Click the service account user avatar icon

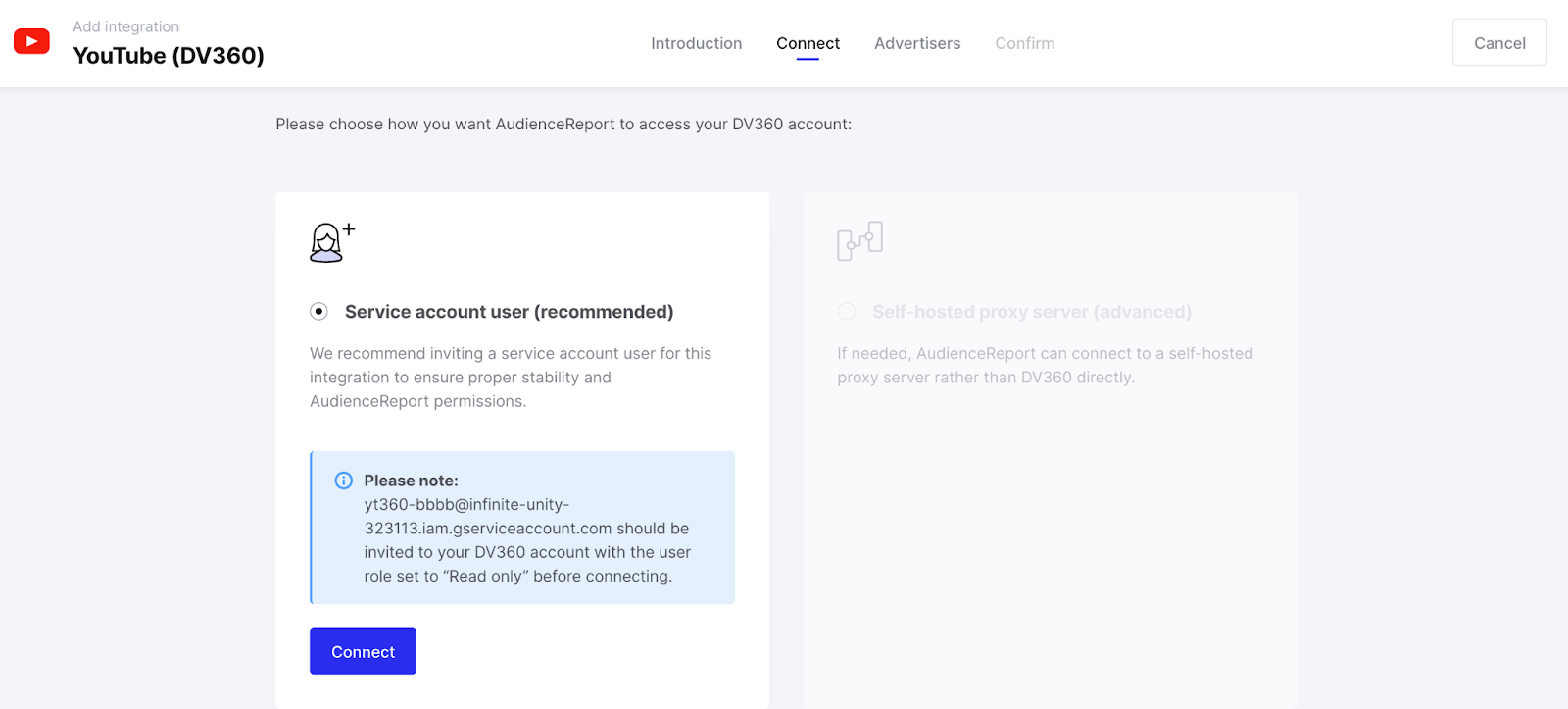332,242
